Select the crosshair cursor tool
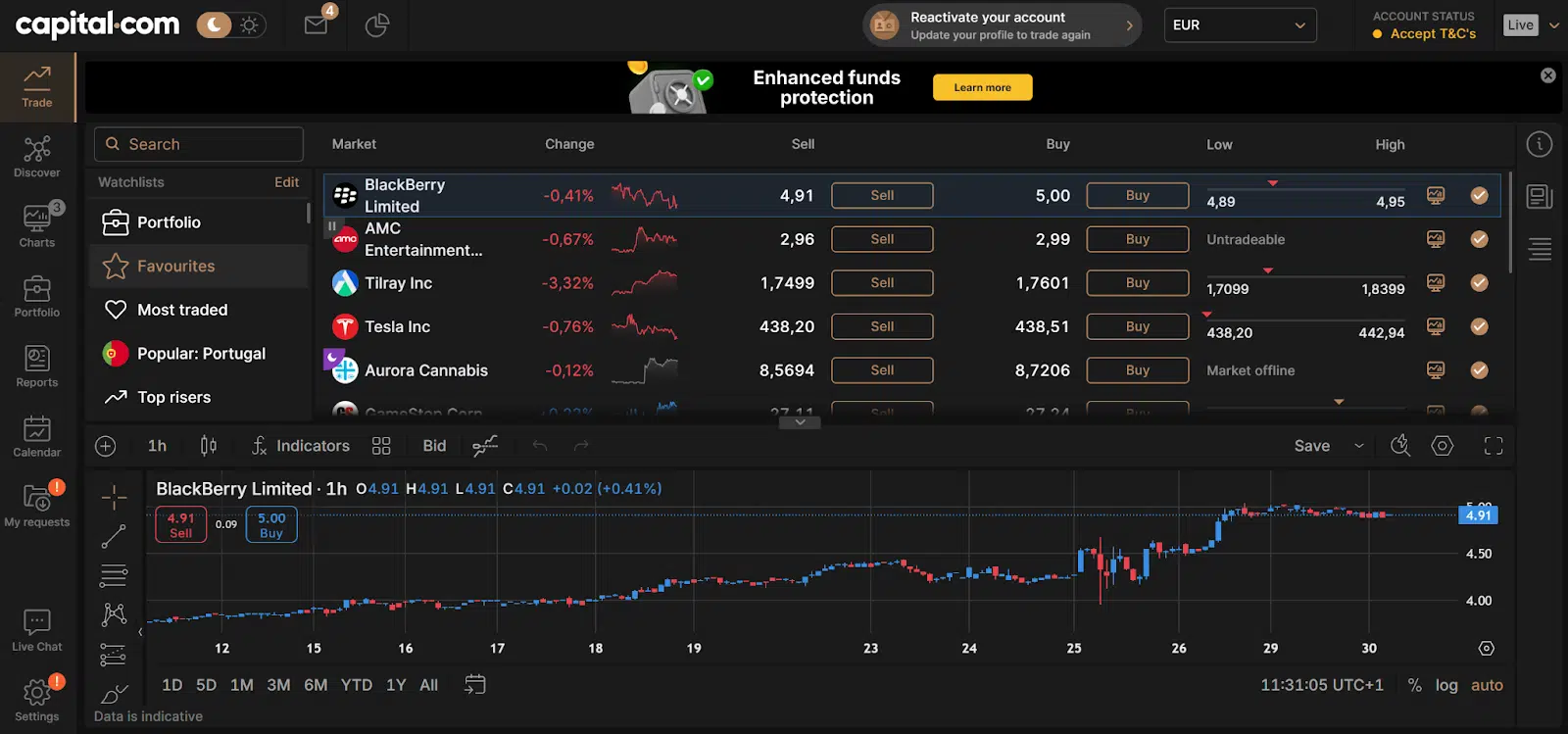The image size is (1568, 734). coord(114,498)
